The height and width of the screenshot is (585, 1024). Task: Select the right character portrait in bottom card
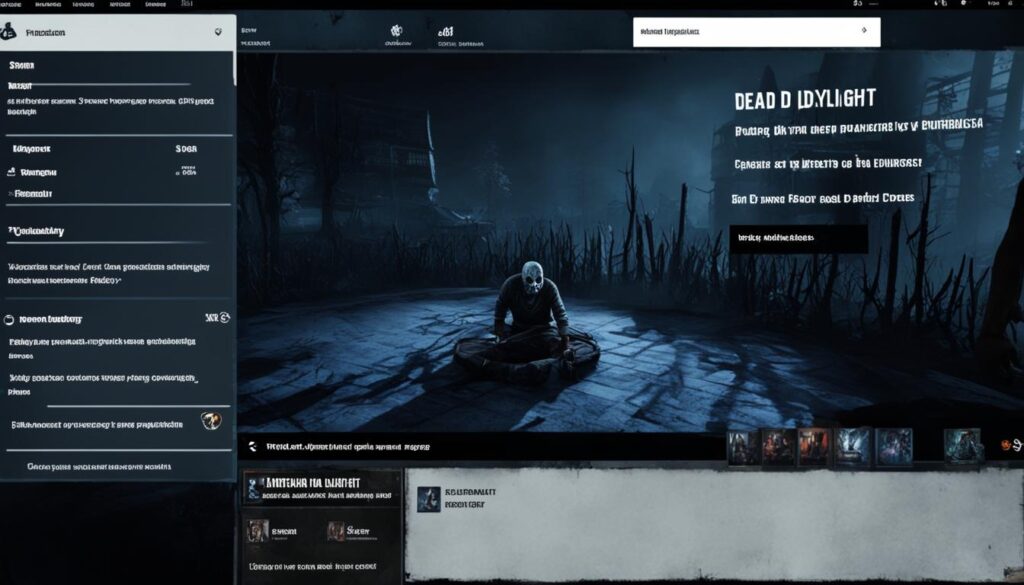(336, 531)
